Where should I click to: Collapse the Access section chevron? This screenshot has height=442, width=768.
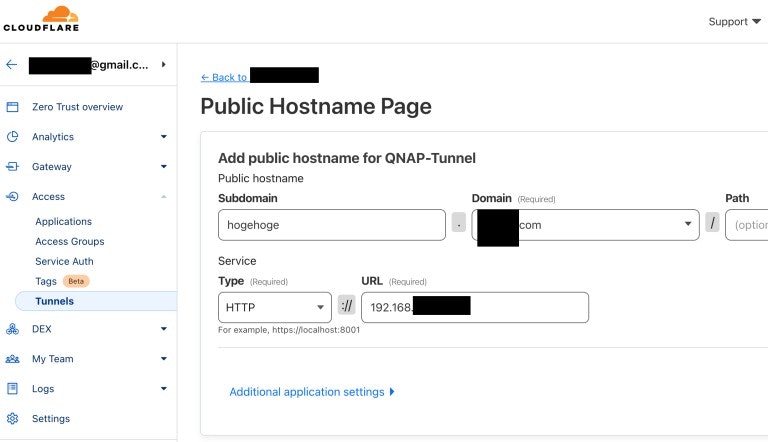coord(164,196)
